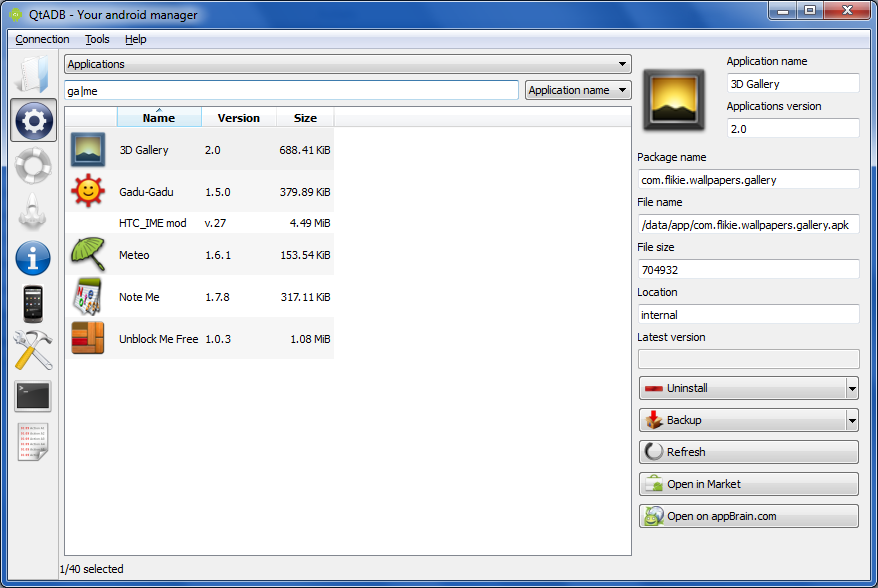Expand the Applications category dropdown
This screenshot has width=878, height=588.
pyautogui.click(x=348, y=64)
